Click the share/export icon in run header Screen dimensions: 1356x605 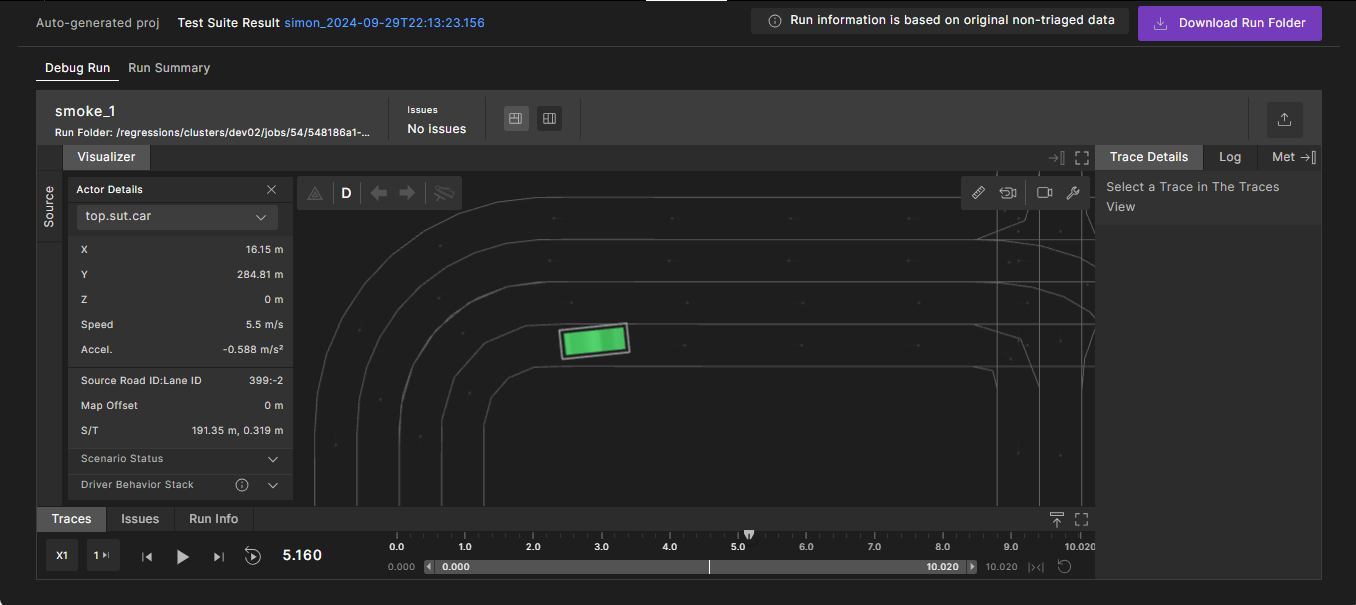pyautogui.click(x=1284, y=120)
